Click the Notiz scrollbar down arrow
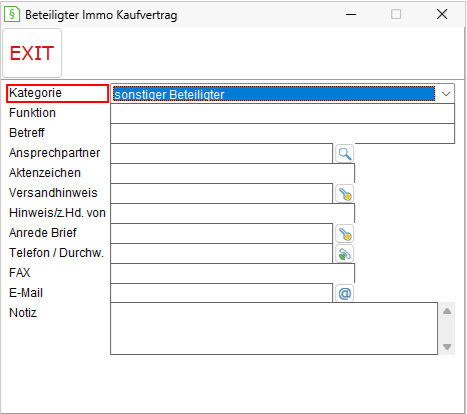This screenshot has width=467, height=414. click(447, 347)
